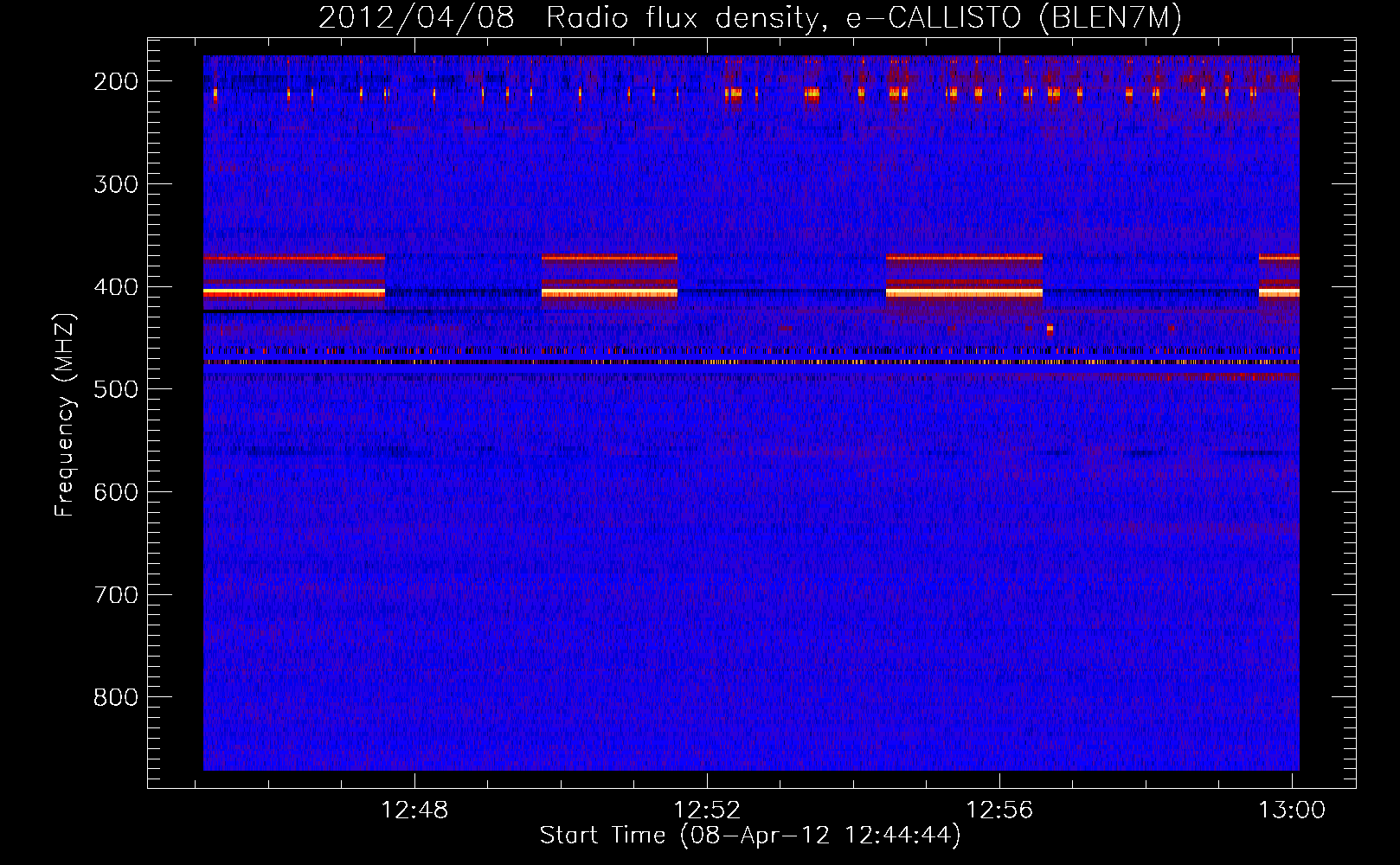Viewport: 1400px width, 865px height.
Task: Select the 400 frequency tick label
Action: point(116,287)
